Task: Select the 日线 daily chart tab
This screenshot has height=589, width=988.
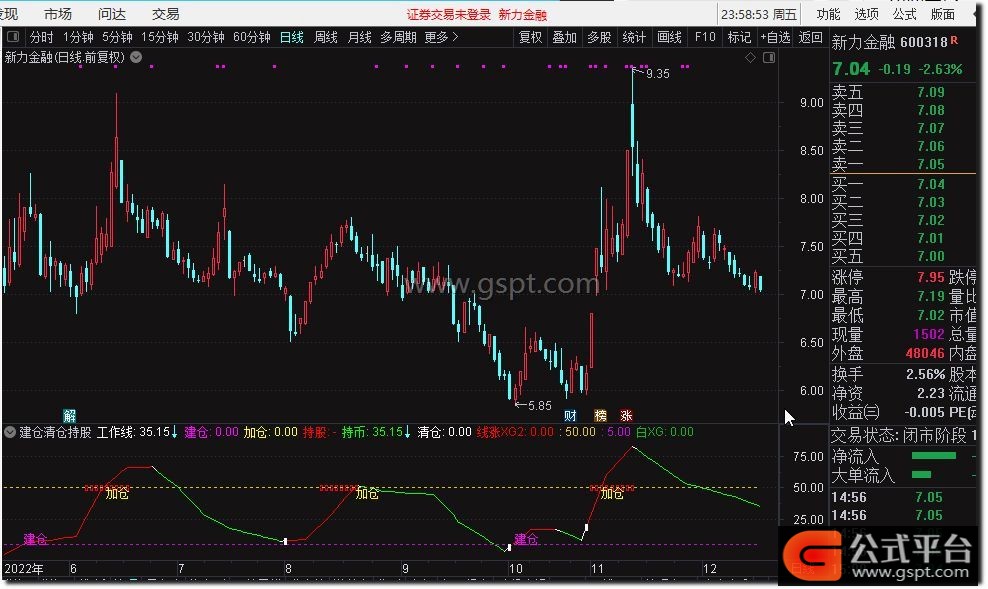Action: tap(292, 37)
